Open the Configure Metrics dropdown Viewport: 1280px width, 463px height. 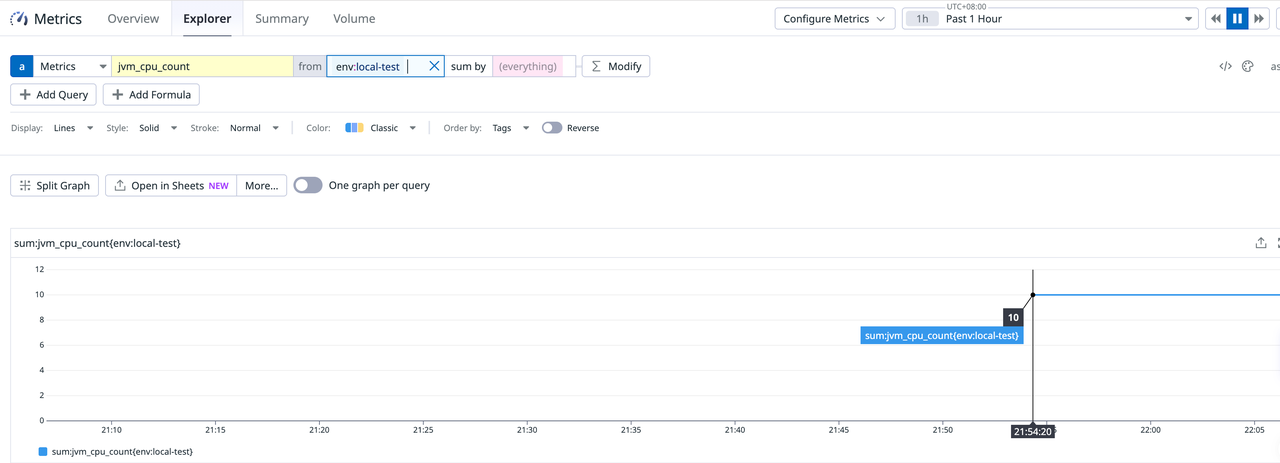(834, 19)
